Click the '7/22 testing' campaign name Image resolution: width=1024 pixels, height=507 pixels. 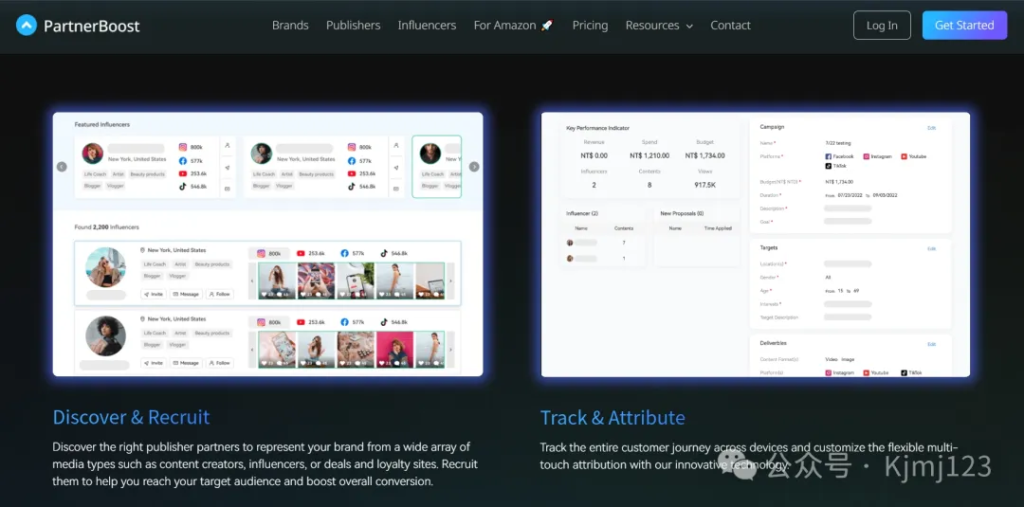coord(838,143)
